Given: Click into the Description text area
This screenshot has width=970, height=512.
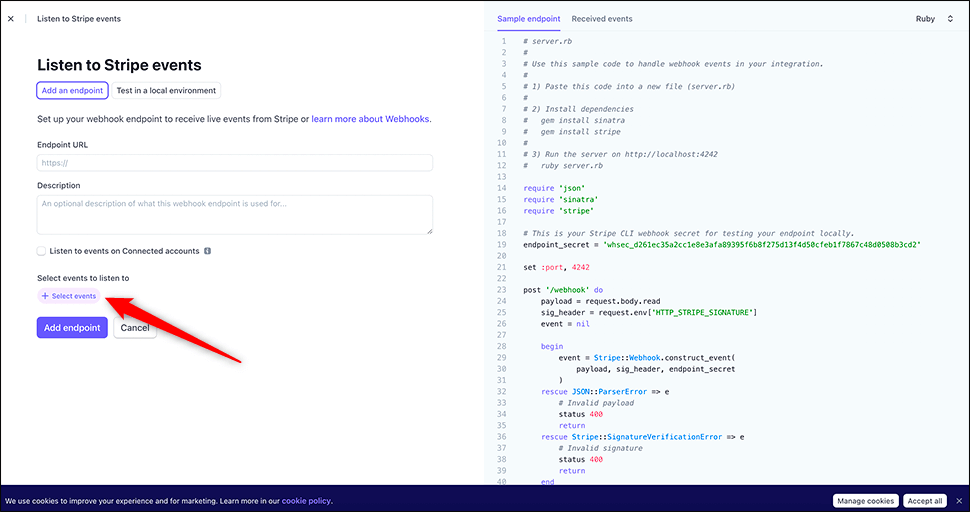Looking at the screenshot, I should [x=234, y=215].
